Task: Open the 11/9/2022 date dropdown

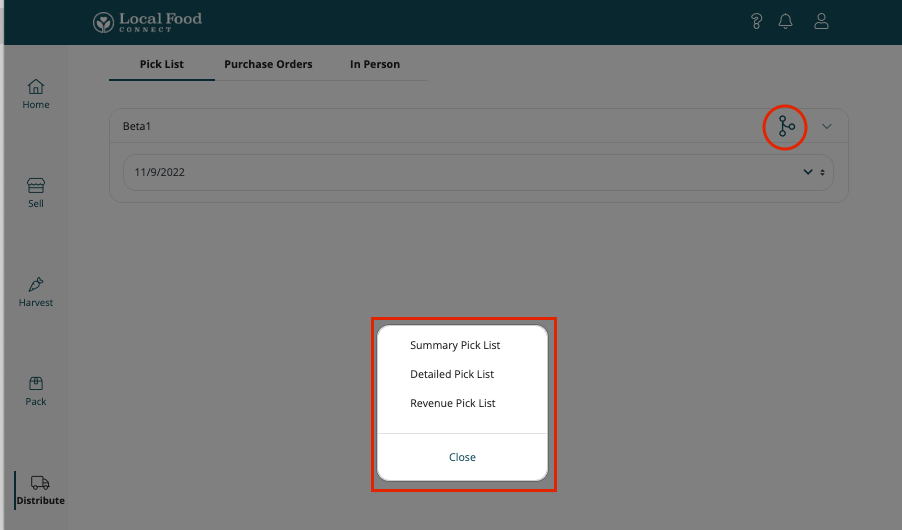Action: pos(477,172)
